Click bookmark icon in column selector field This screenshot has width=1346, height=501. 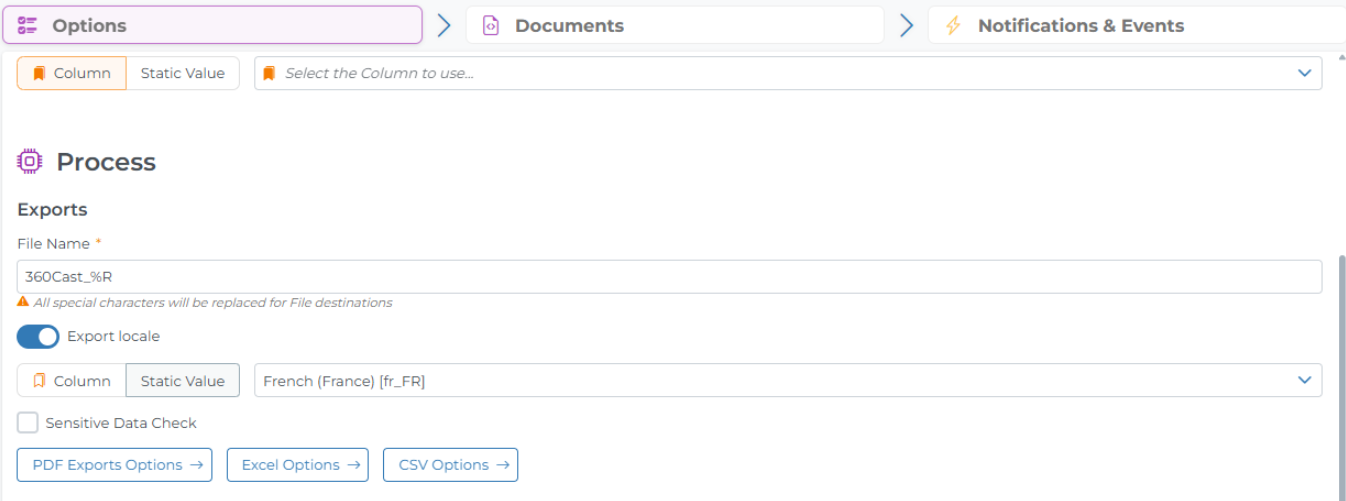[x=269, y=73]
